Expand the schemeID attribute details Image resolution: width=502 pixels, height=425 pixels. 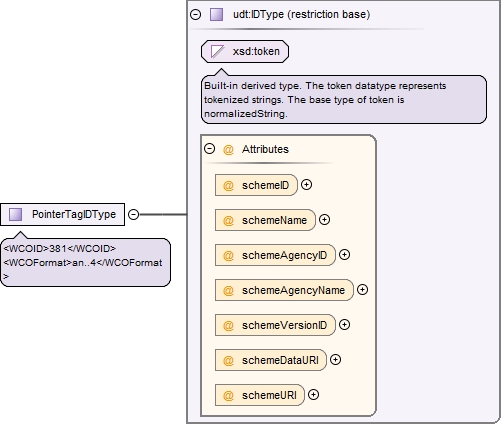tap(306, 185)
